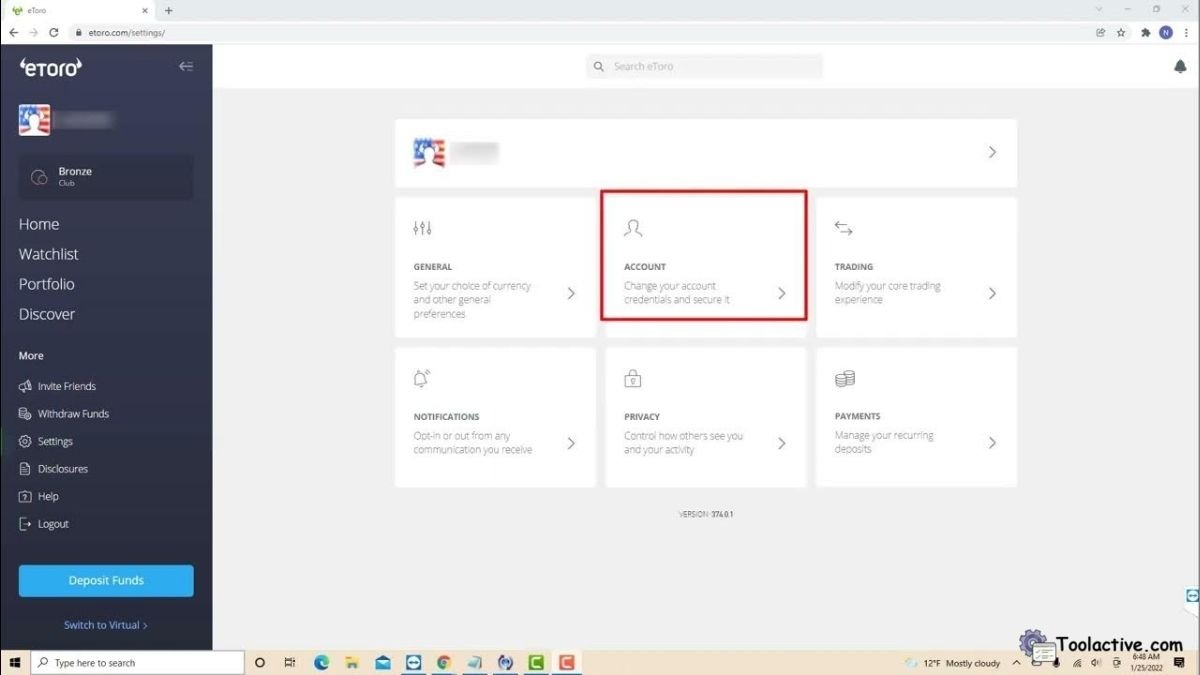The height and width of the screenshot is (675, 1200).
Task: Open profile card via right chevron
Action: (992, 152)
